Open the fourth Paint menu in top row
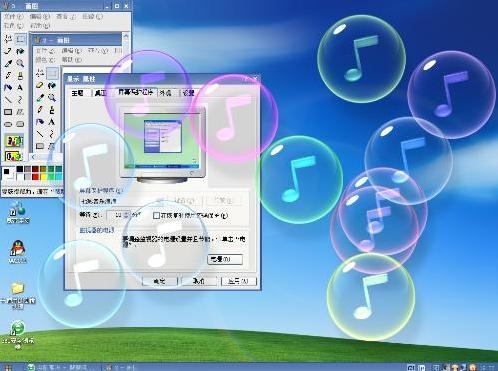The height and width of the screenshot is (371, 498). (x=92, y=16)
